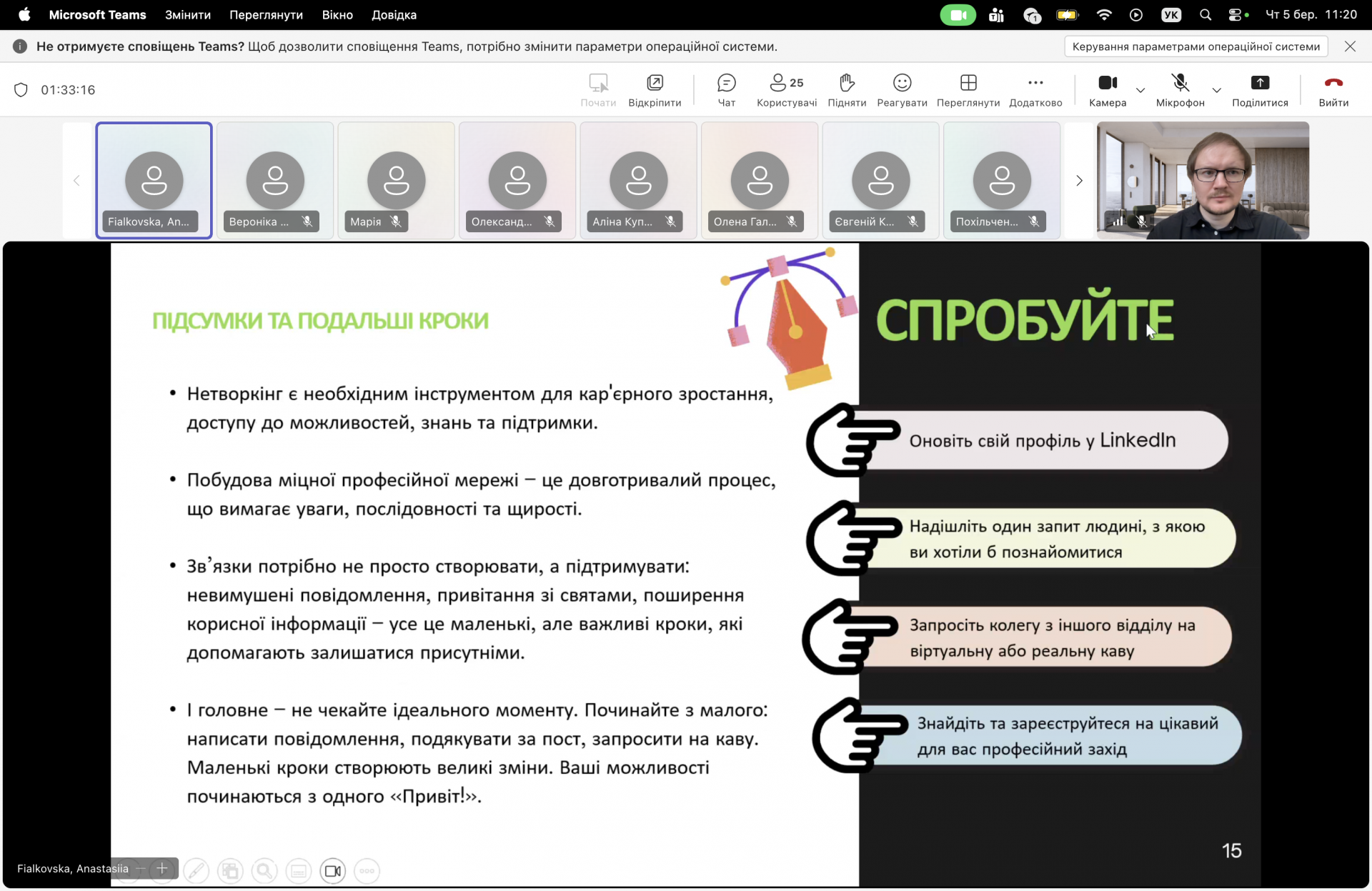
Task: Expand the camera options dropdown arrow
Action: point(1140,91)
